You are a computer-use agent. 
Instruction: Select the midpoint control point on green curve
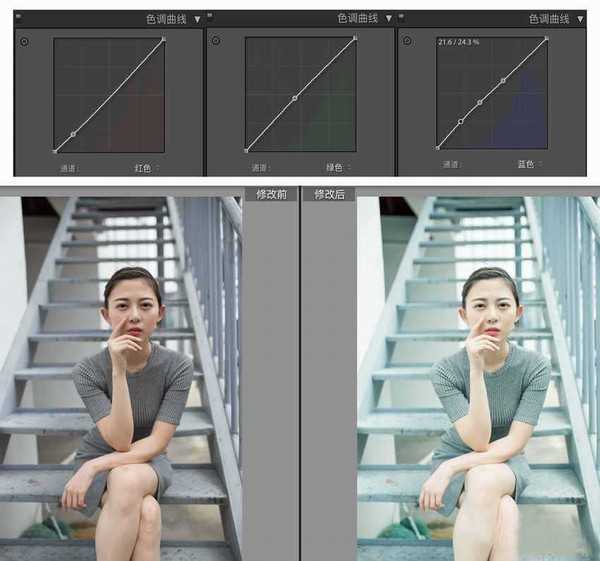[x=295, y=98]
